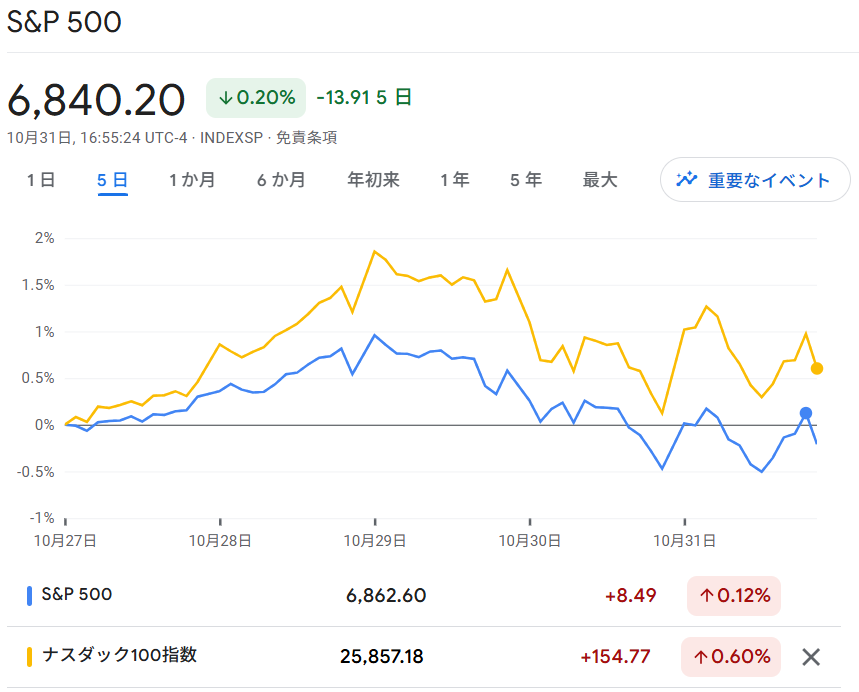The width and height of the screenshot is (859, 692).
Task: Click the up-arrow icon in S&P 500's 0.12% badge
Action: coord(707,595)
